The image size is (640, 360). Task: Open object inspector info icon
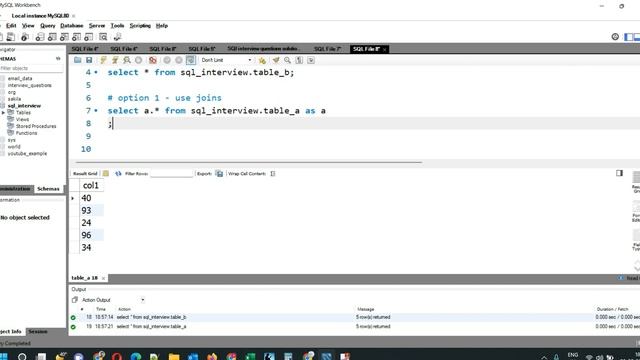pos(25,37)
